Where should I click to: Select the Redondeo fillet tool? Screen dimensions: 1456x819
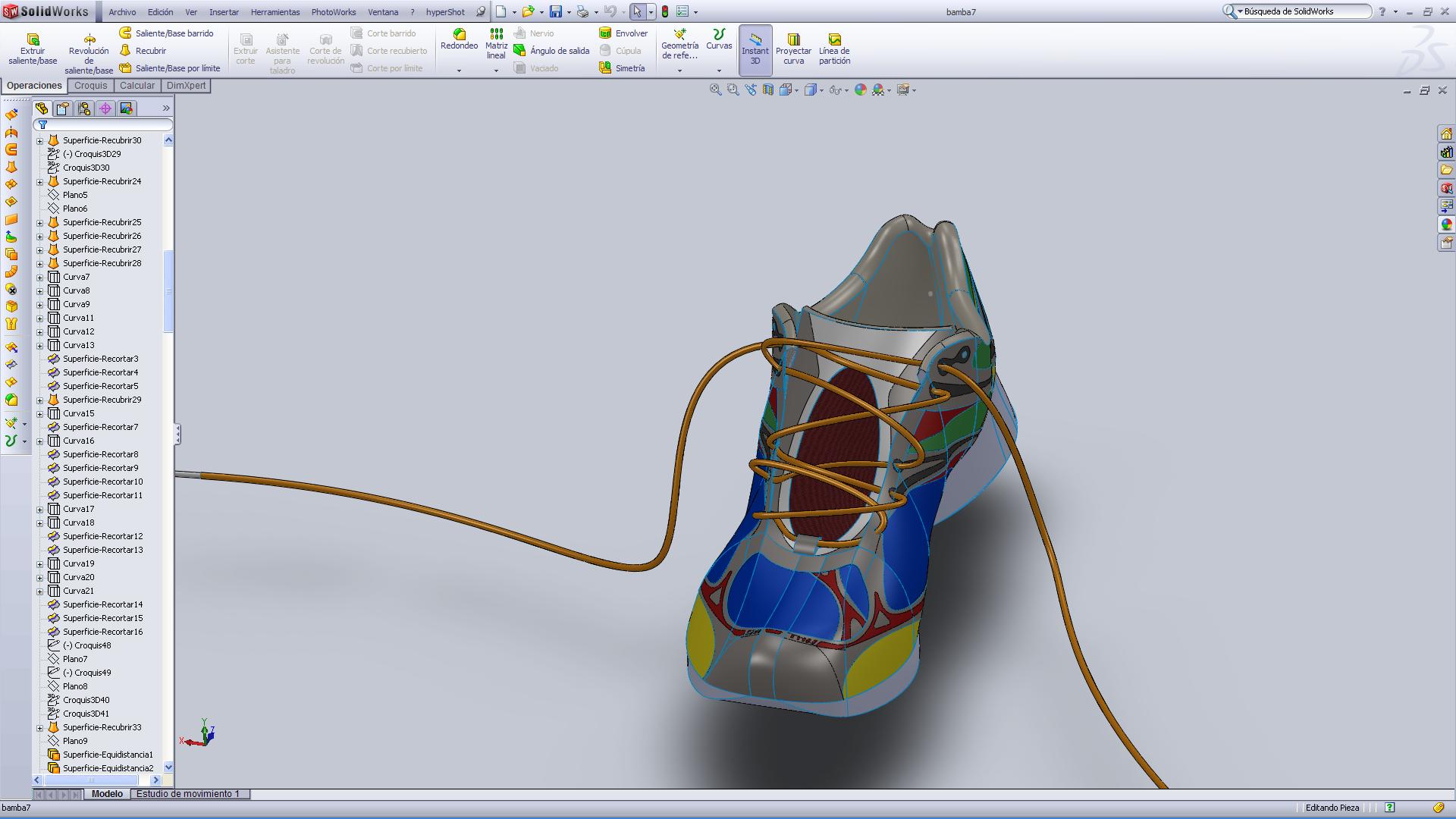click(x=459, y=39)
